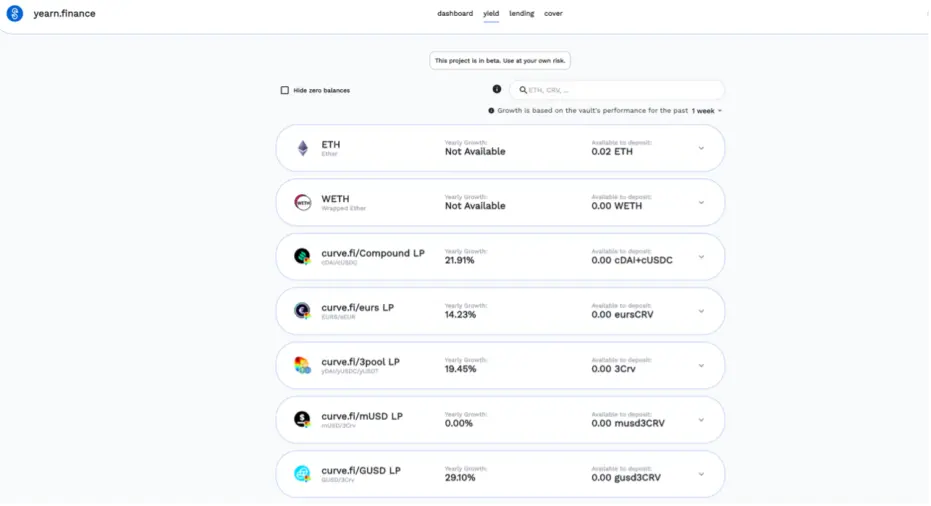931x506 pixels.
Task: Click the curve.fi/mUSD LP token icon
Action: coord(303,419)
